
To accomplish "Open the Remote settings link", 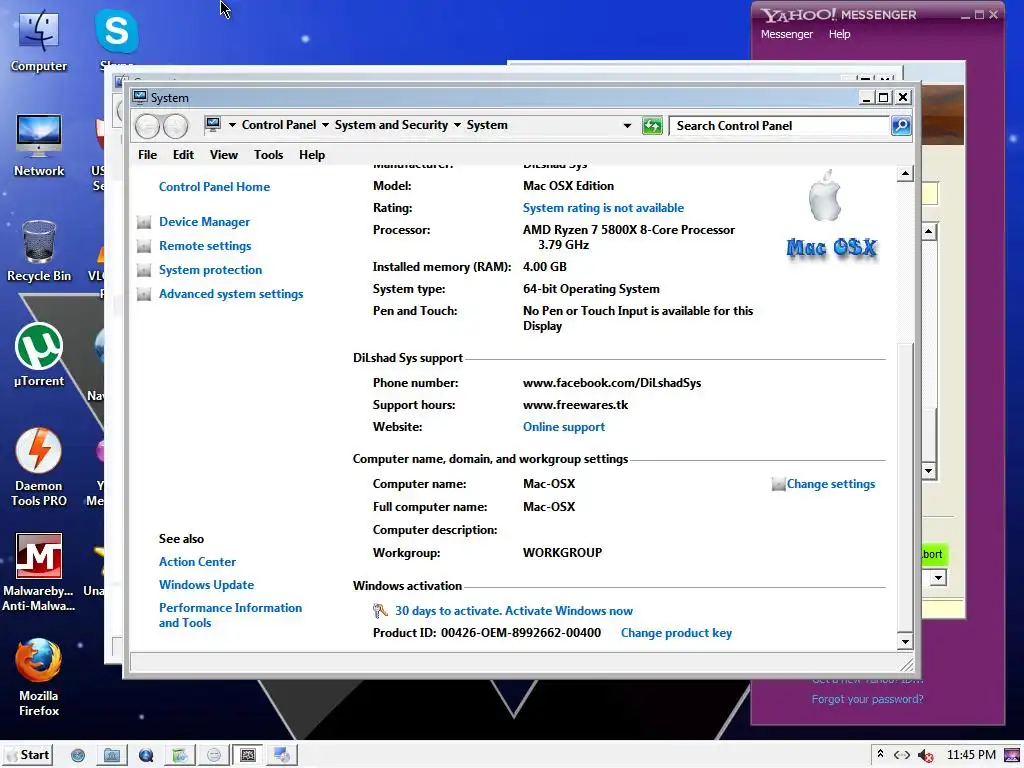I will pos(205,246).
